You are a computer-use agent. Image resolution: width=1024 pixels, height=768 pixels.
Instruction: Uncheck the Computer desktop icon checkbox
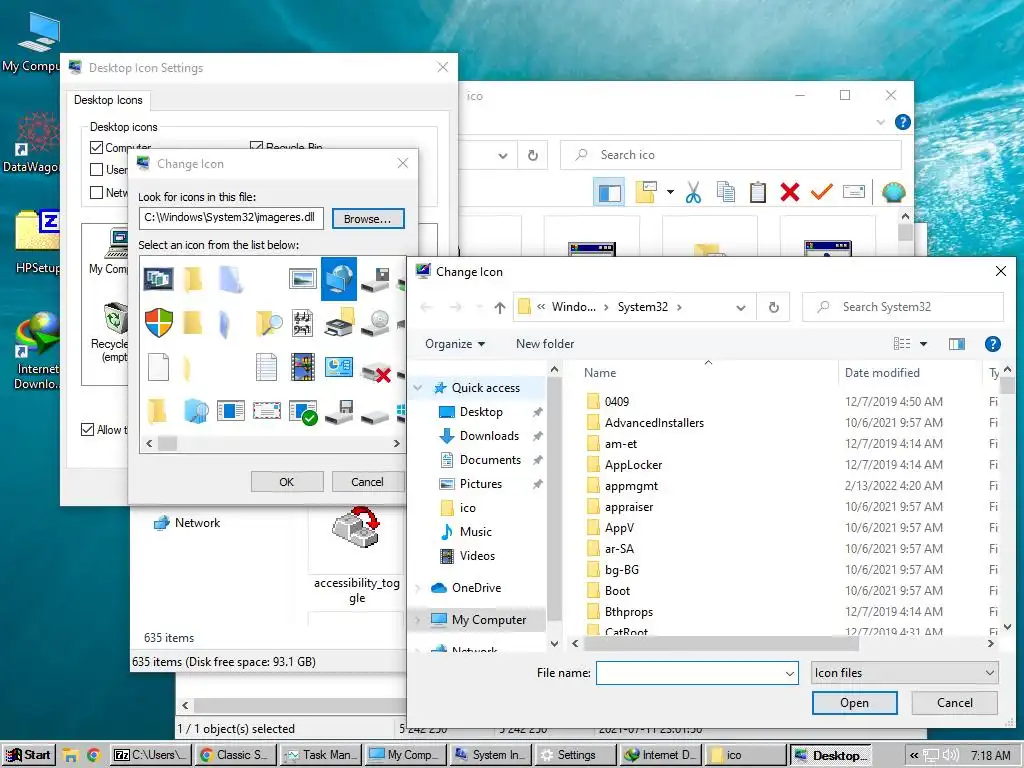click(97, 148)
